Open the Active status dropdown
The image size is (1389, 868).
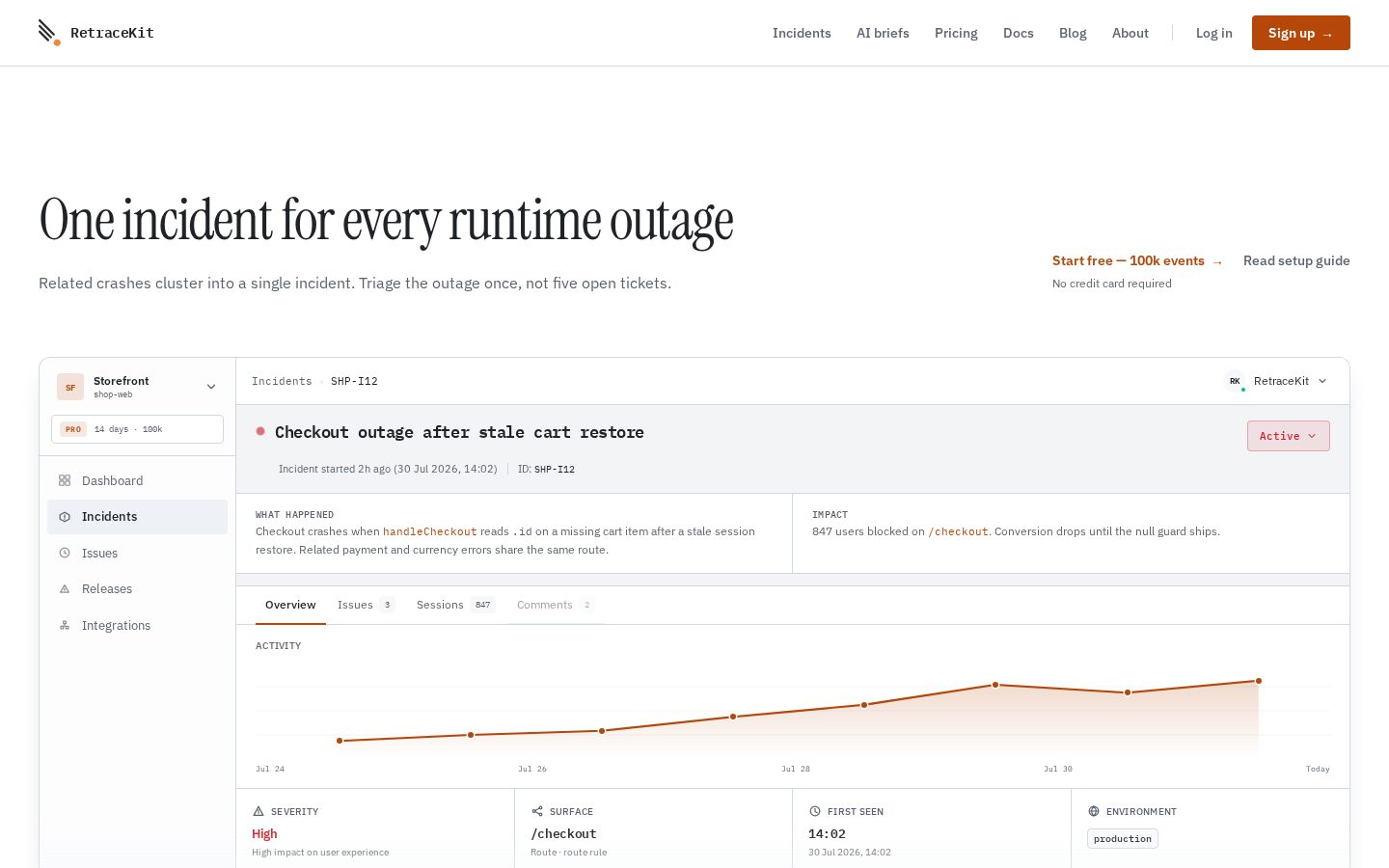coord(1289,436)
